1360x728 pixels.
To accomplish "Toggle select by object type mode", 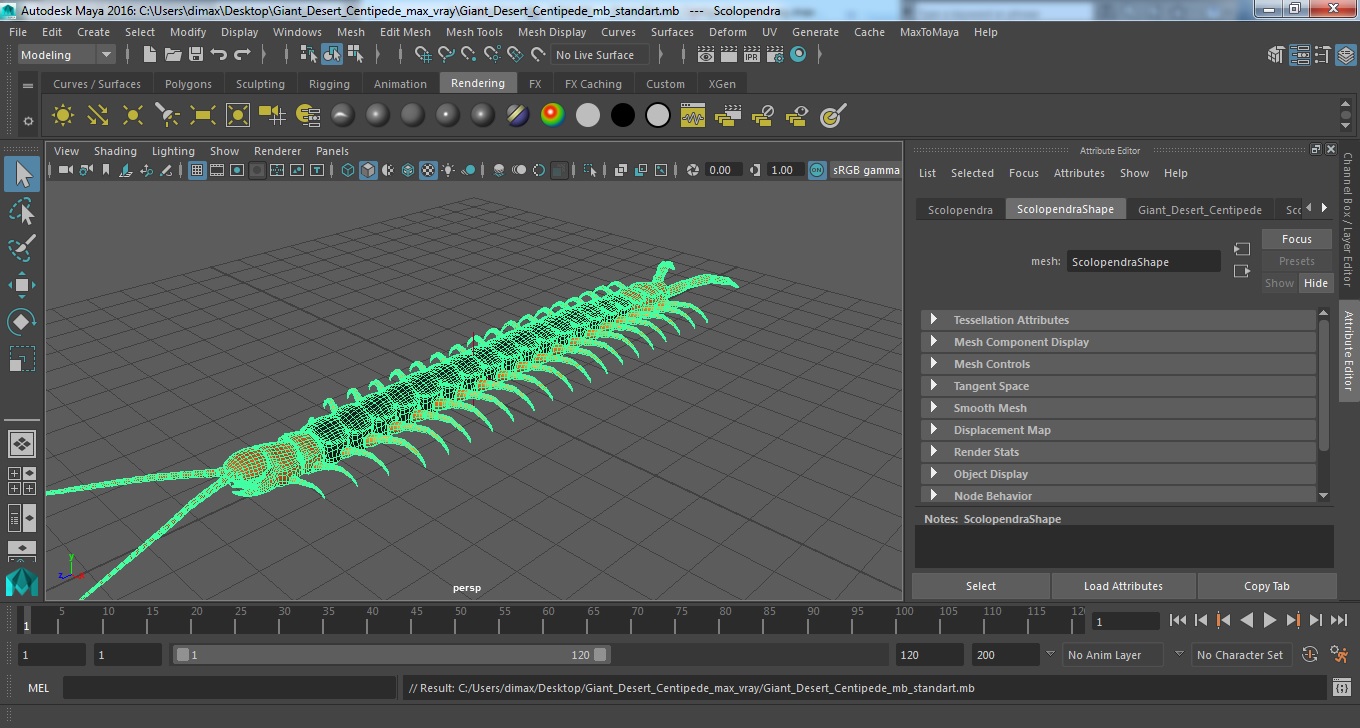I will click(331, 55).
